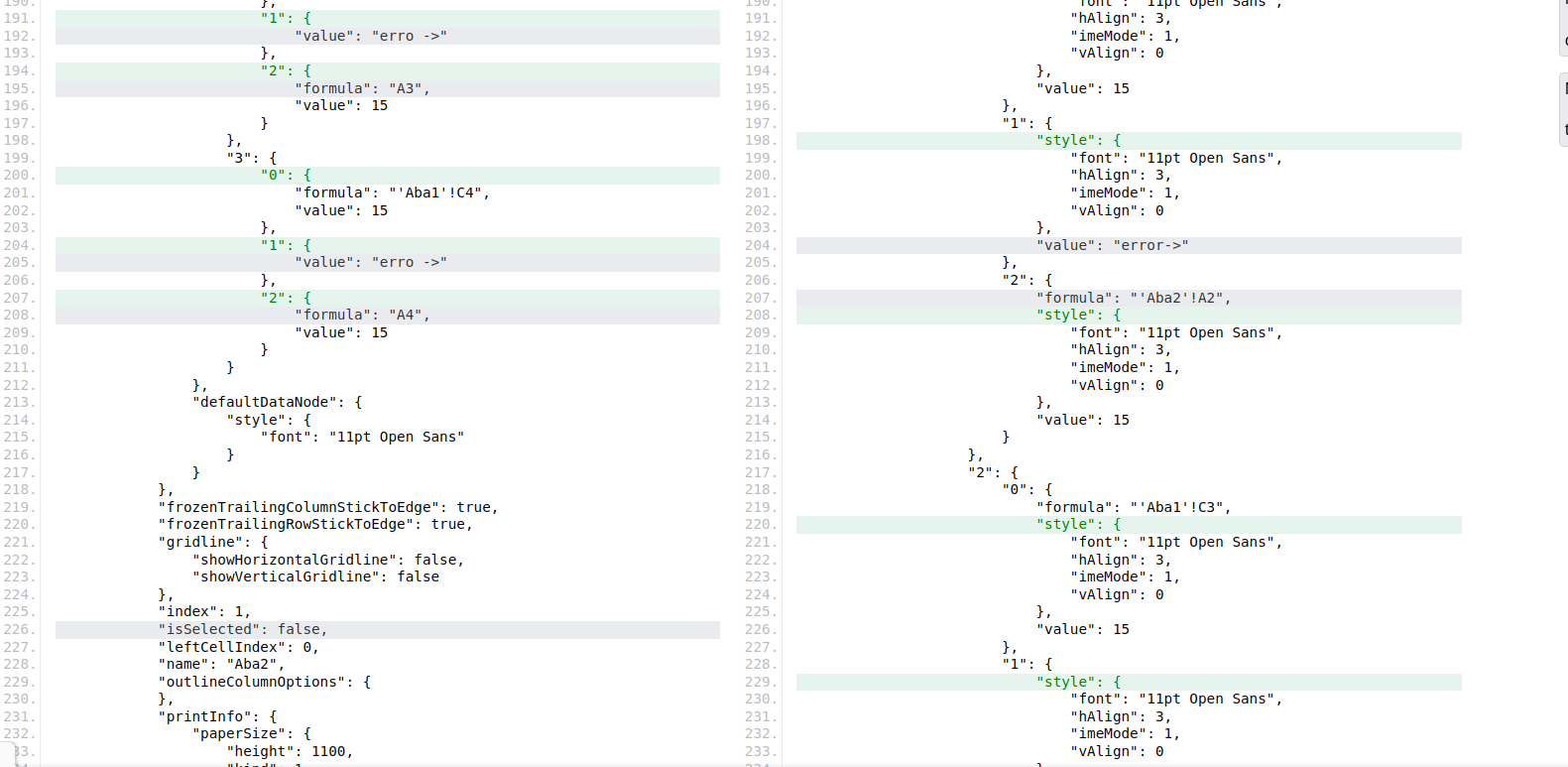Click the "printInfo" line
The height and width of the screenshot is (767, 1568).
pyautogui.click(x=217, y=716)
